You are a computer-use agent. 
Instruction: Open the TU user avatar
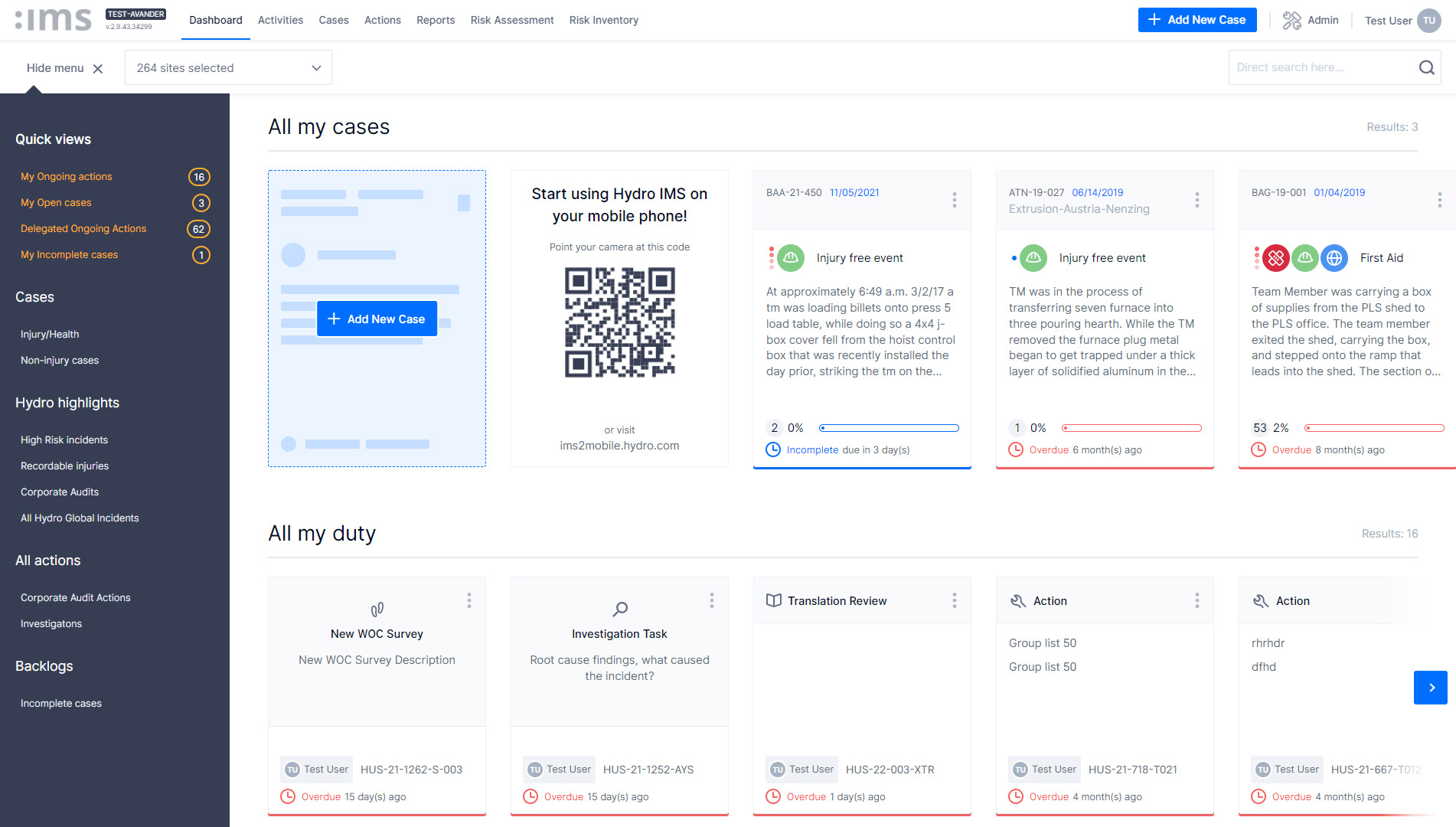[x=1429, y=21]
